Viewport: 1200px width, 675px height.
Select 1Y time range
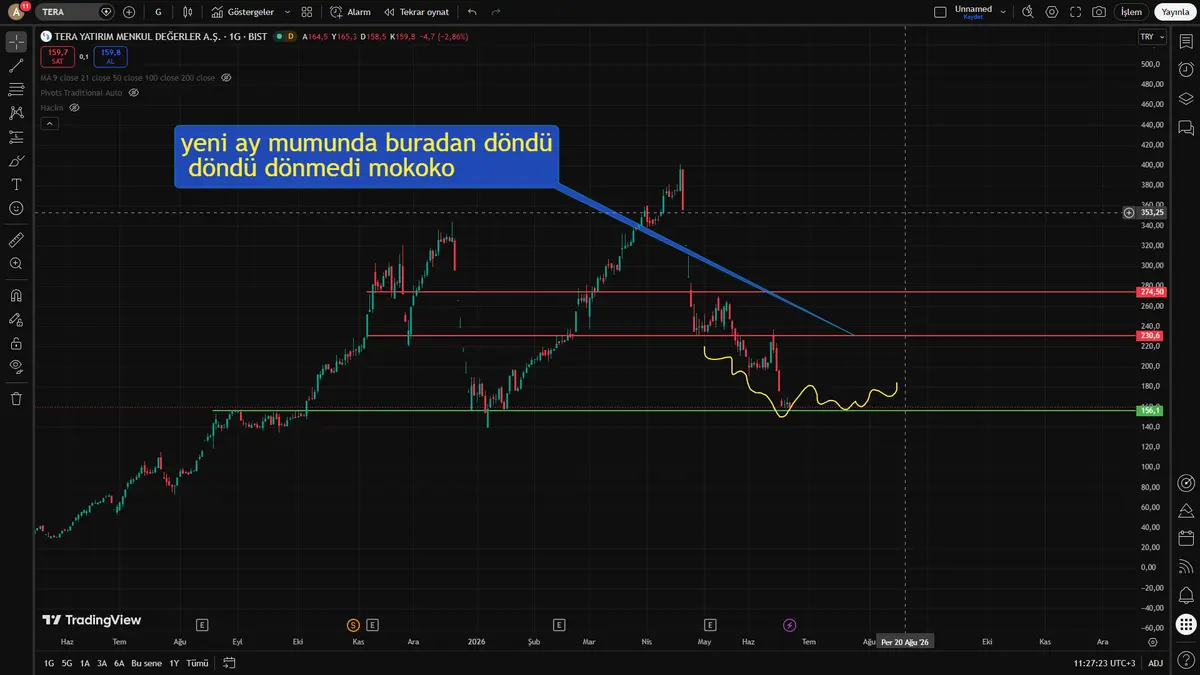(x=174, y=663)
